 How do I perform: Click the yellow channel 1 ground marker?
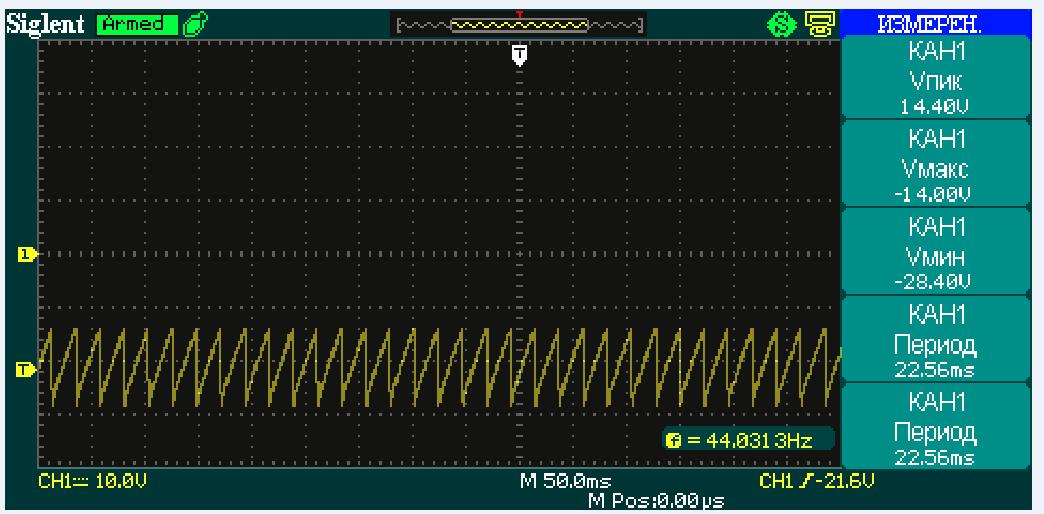(x=26, y=254)
